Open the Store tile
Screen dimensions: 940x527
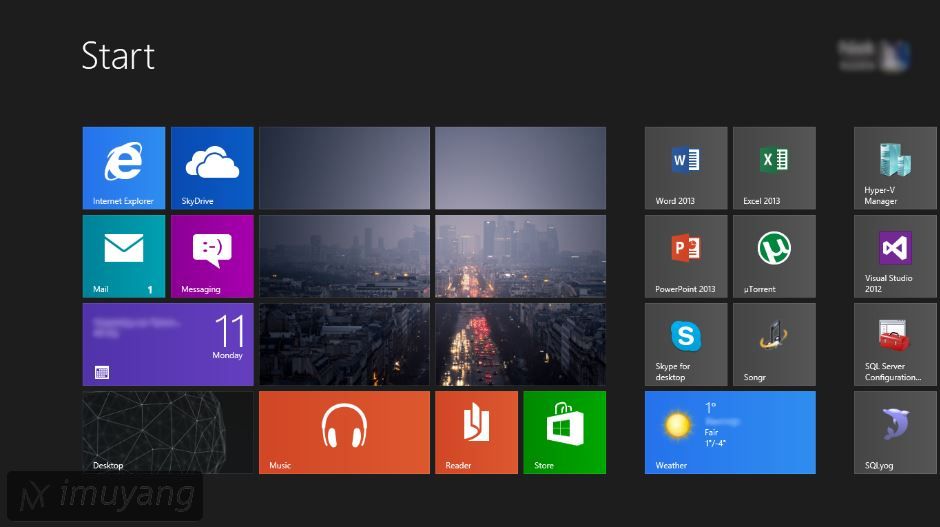tap(565, 432)
